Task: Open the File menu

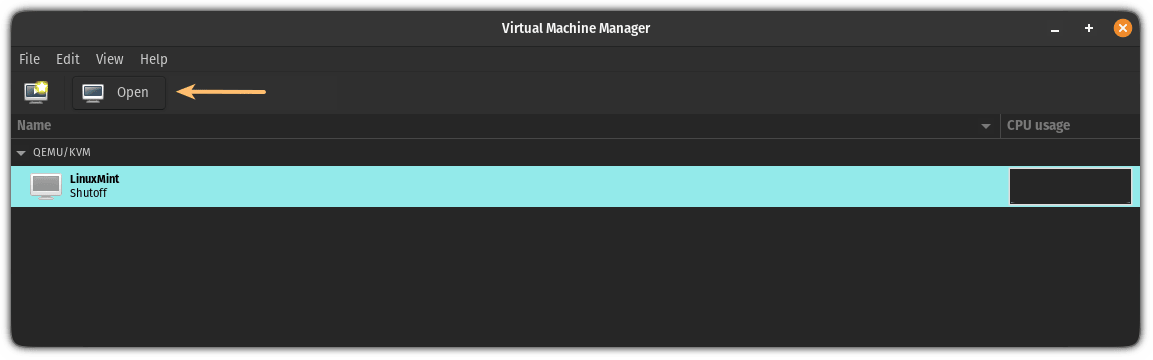Action: click(x=29, y=59)
